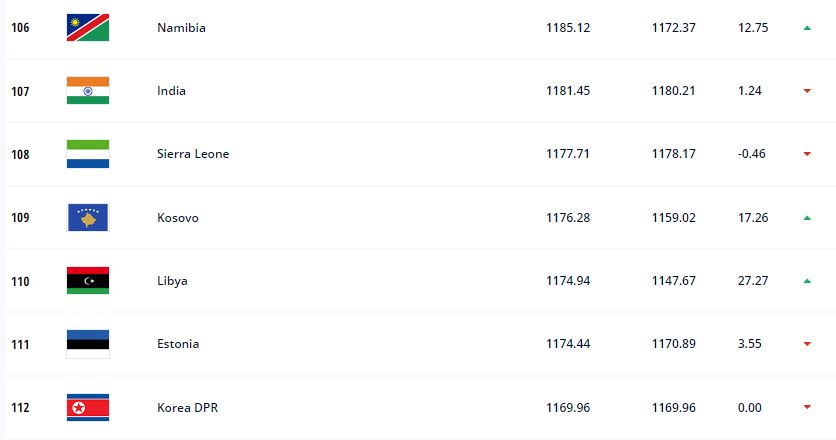Image resolution: width=836 pixels, height=440 pixels.
Task: Open the Estonia team link
Action: 178,344
